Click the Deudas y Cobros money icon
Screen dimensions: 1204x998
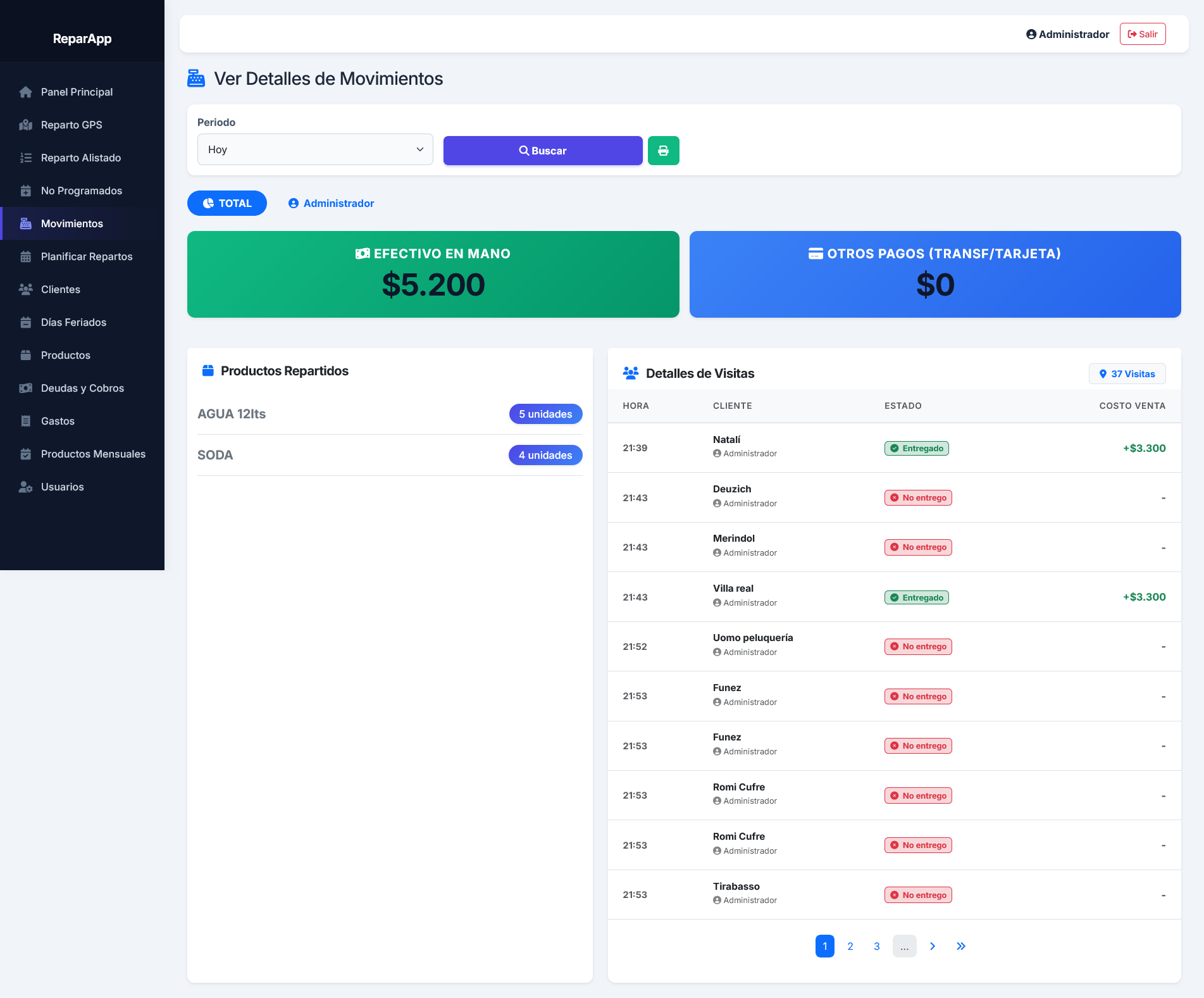[x=25, y=388]
